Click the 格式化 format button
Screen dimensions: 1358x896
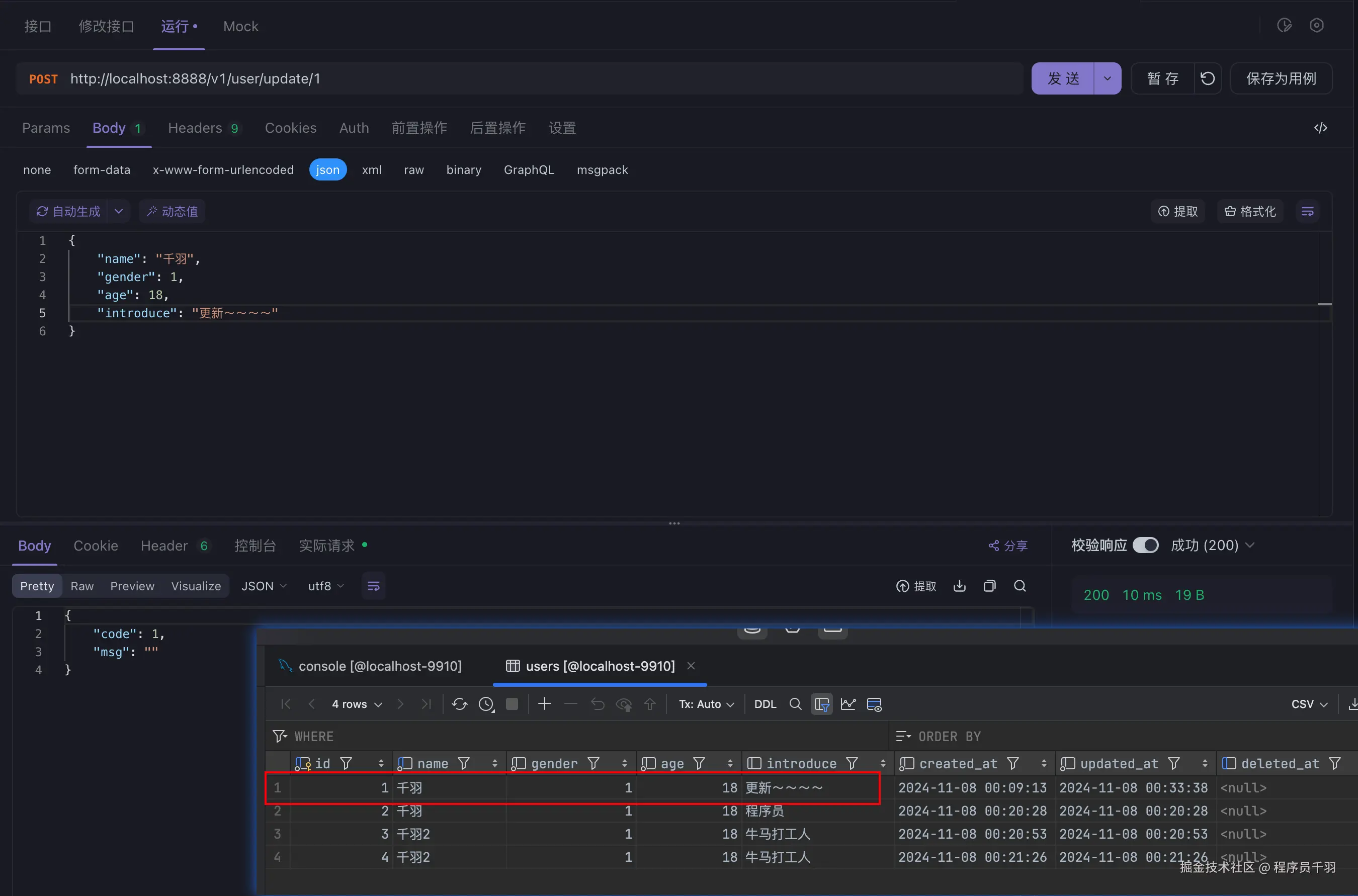(1250, 211)
